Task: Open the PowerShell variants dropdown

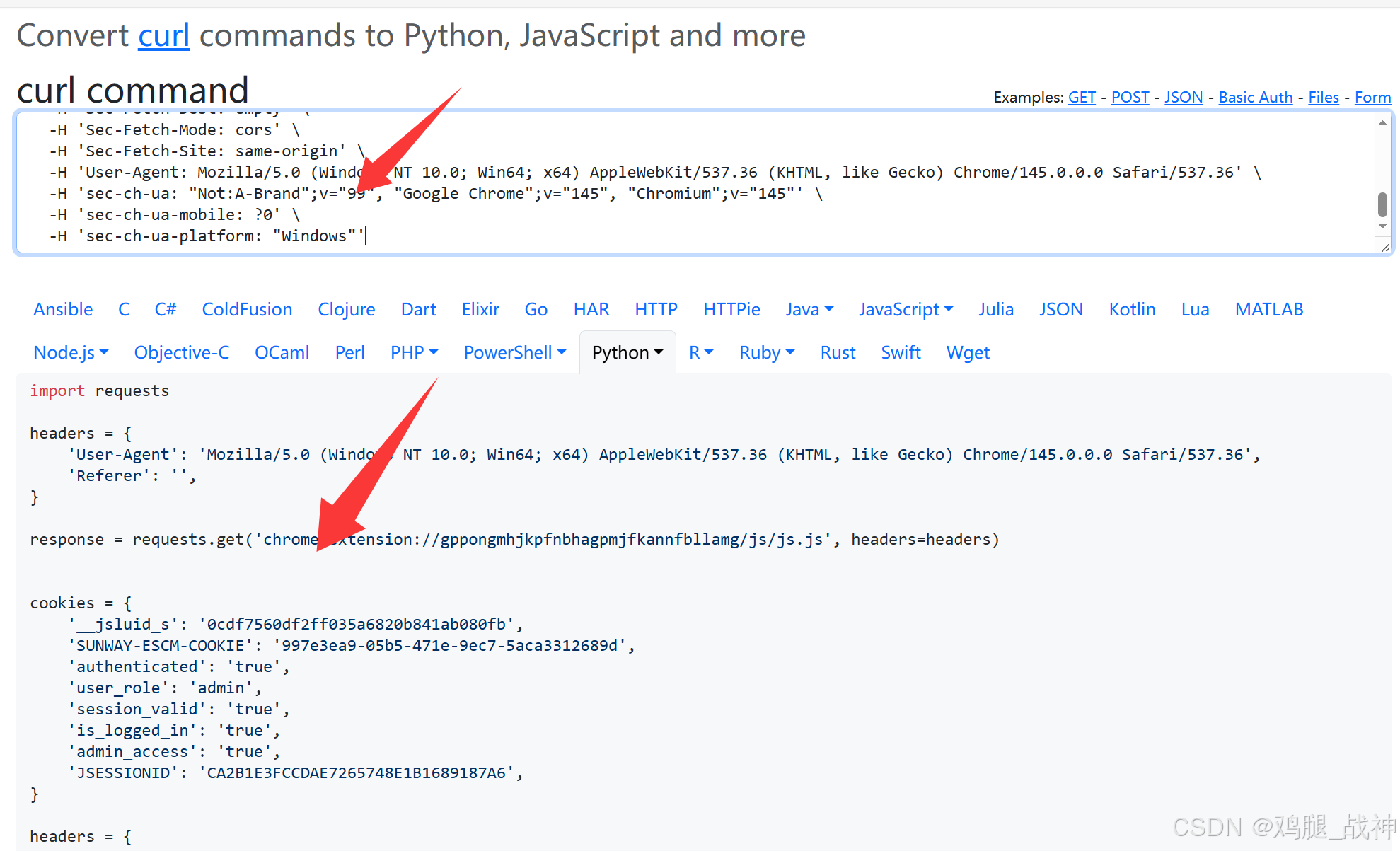Action: [x=514, y=352]
